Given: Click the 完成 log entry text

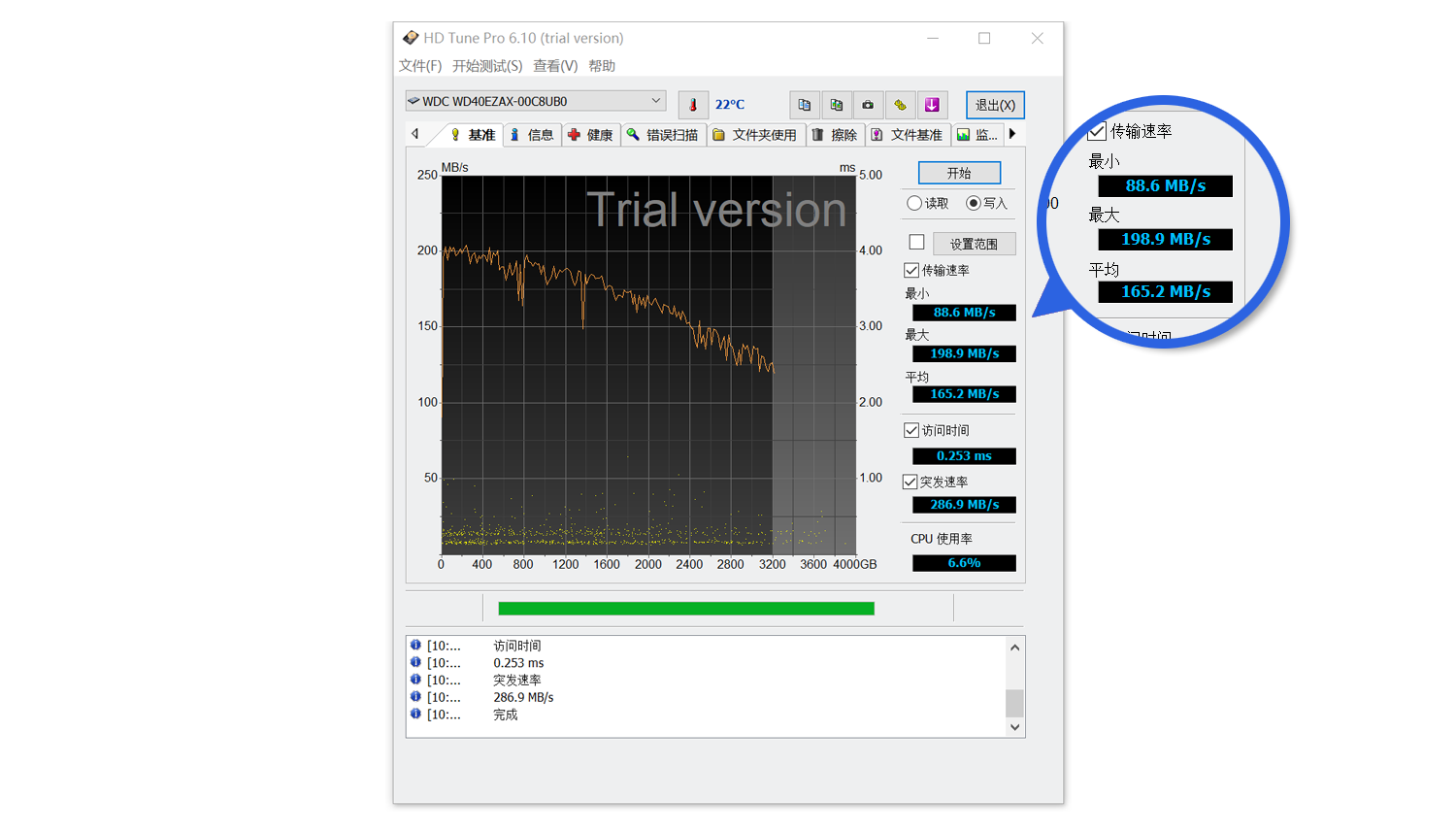Looking at the screenshot, I should [506, 715].
